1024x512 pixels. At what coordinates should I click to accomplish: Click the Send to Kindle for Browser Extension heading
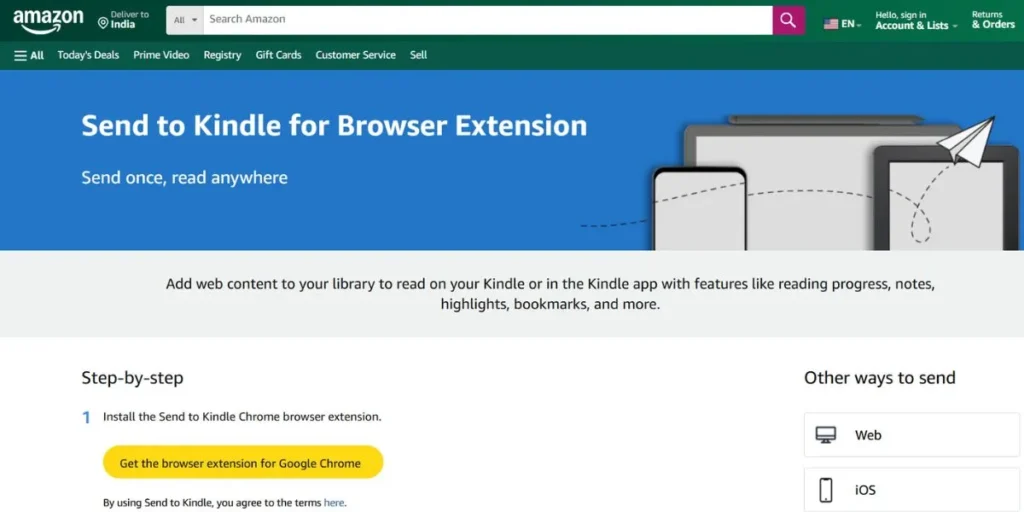coord(334,125)
